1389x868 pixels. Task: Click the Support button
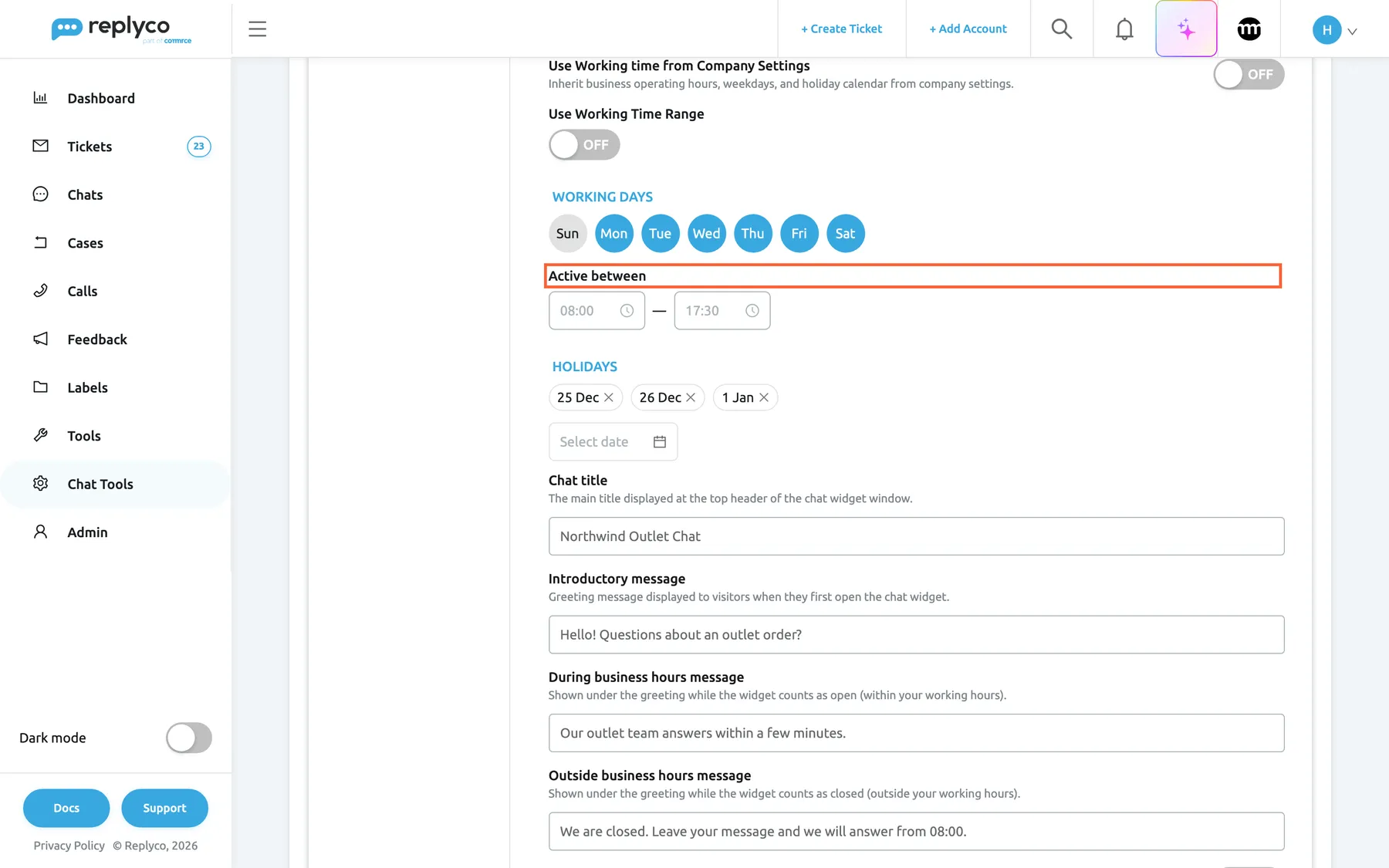[164, 808]
